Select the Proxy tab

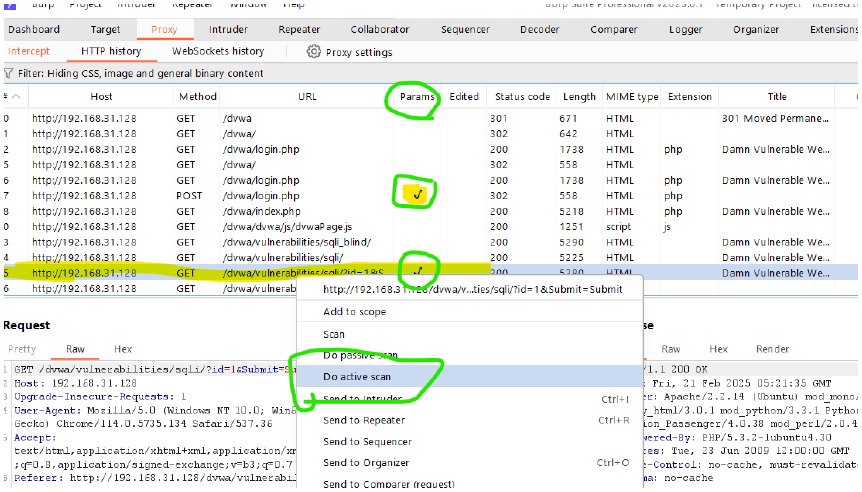[x=164, y=29]
